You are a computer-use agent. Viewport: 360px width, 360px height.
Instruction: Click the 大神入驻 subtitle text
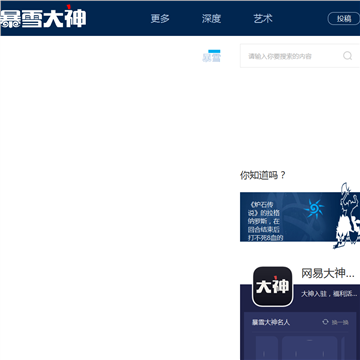point(329,294)
